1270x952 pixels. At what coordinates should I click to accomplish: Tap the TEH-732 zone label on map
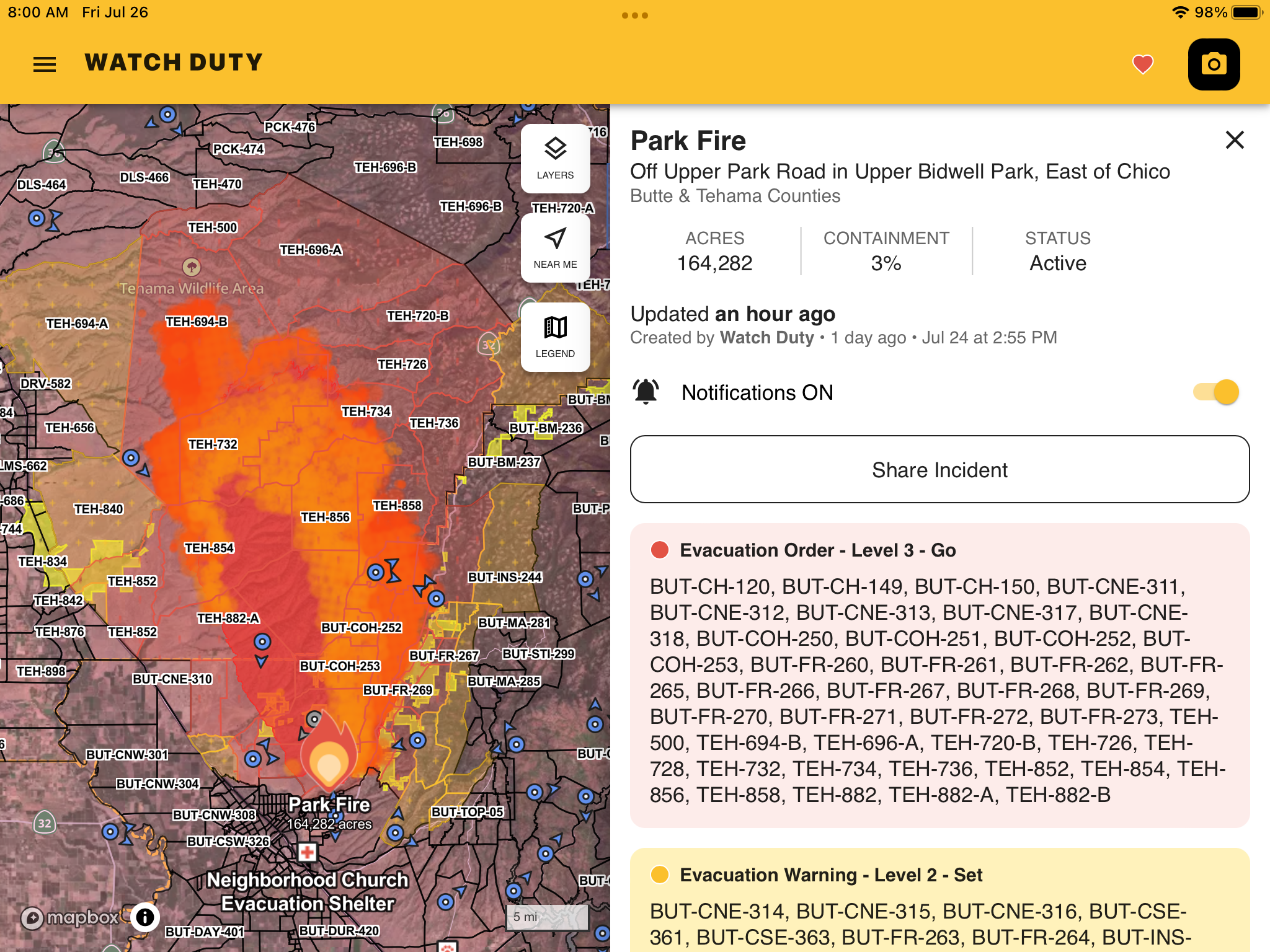[x=213, y=444]
